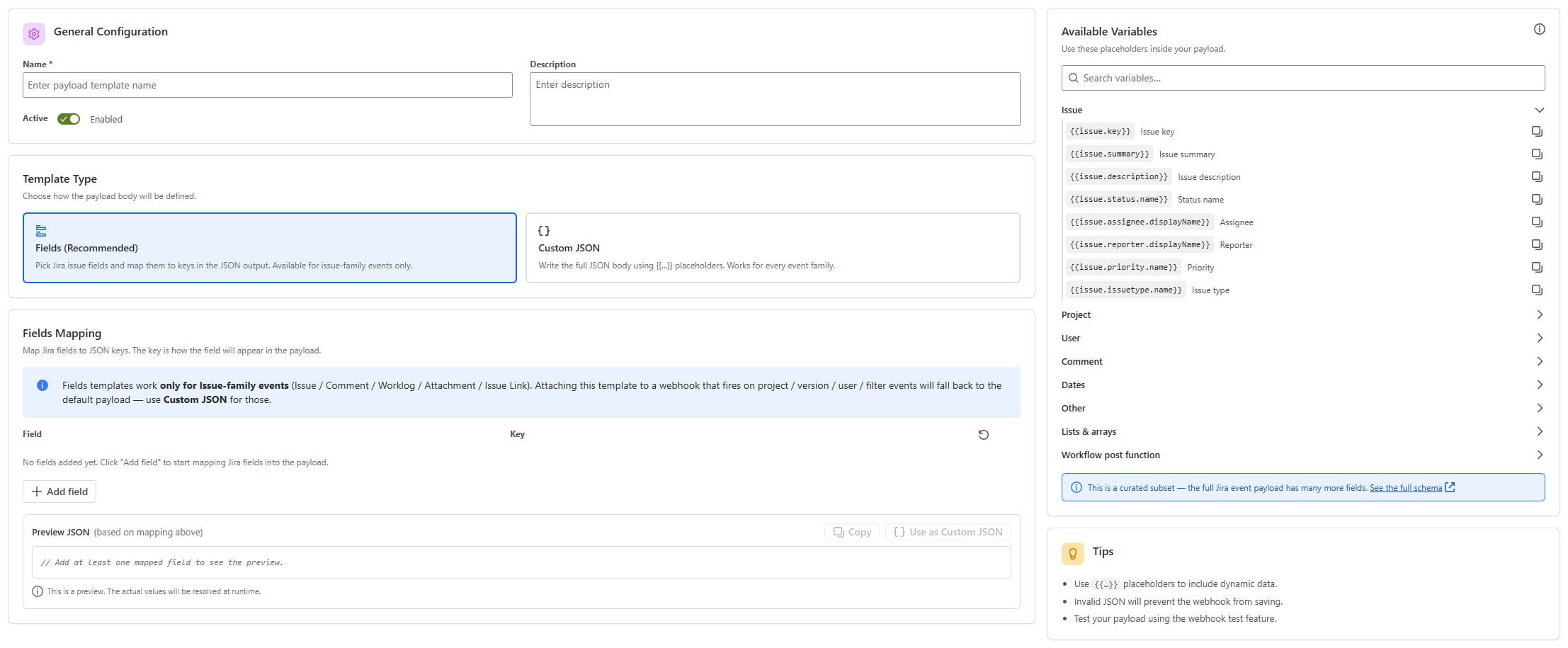
Task: Click the Add field button
Action: click(x=59, y=491)
